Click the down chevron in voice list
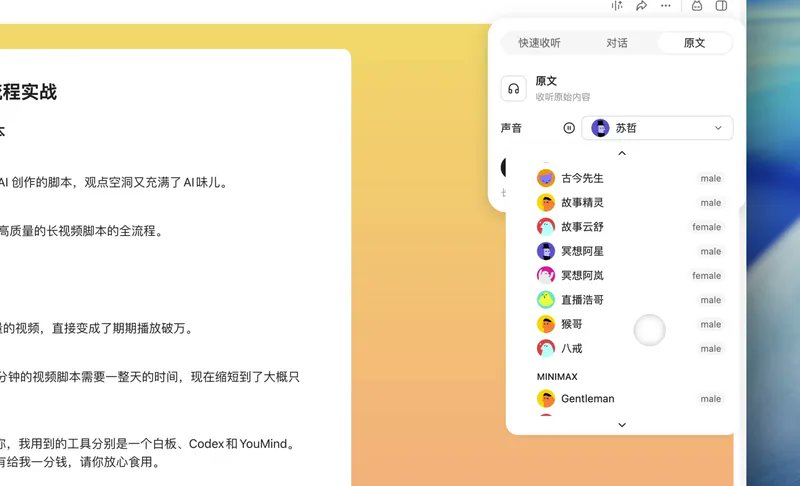This screenshot has width=800, height=486. point(622,424)
